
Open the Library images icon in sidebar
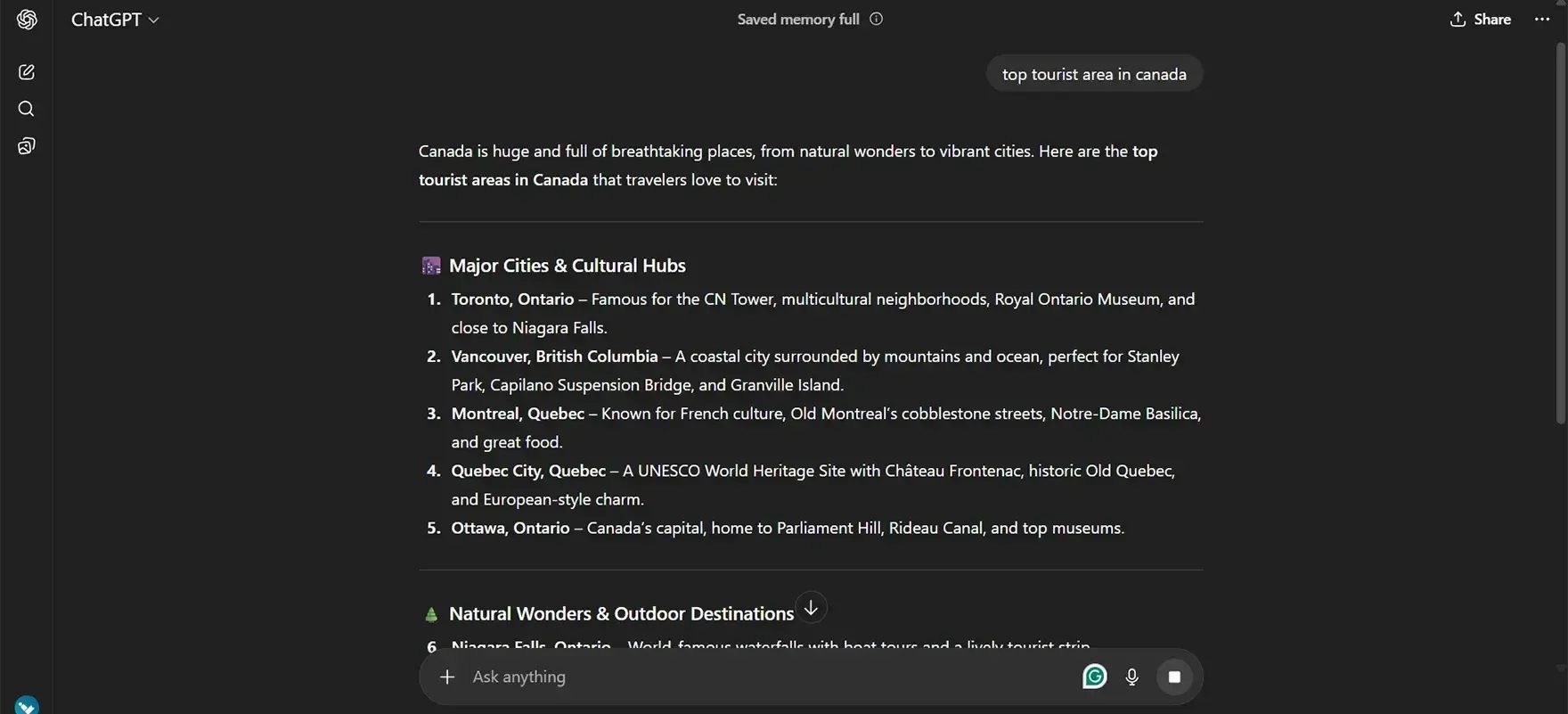(x=27, y=146)
